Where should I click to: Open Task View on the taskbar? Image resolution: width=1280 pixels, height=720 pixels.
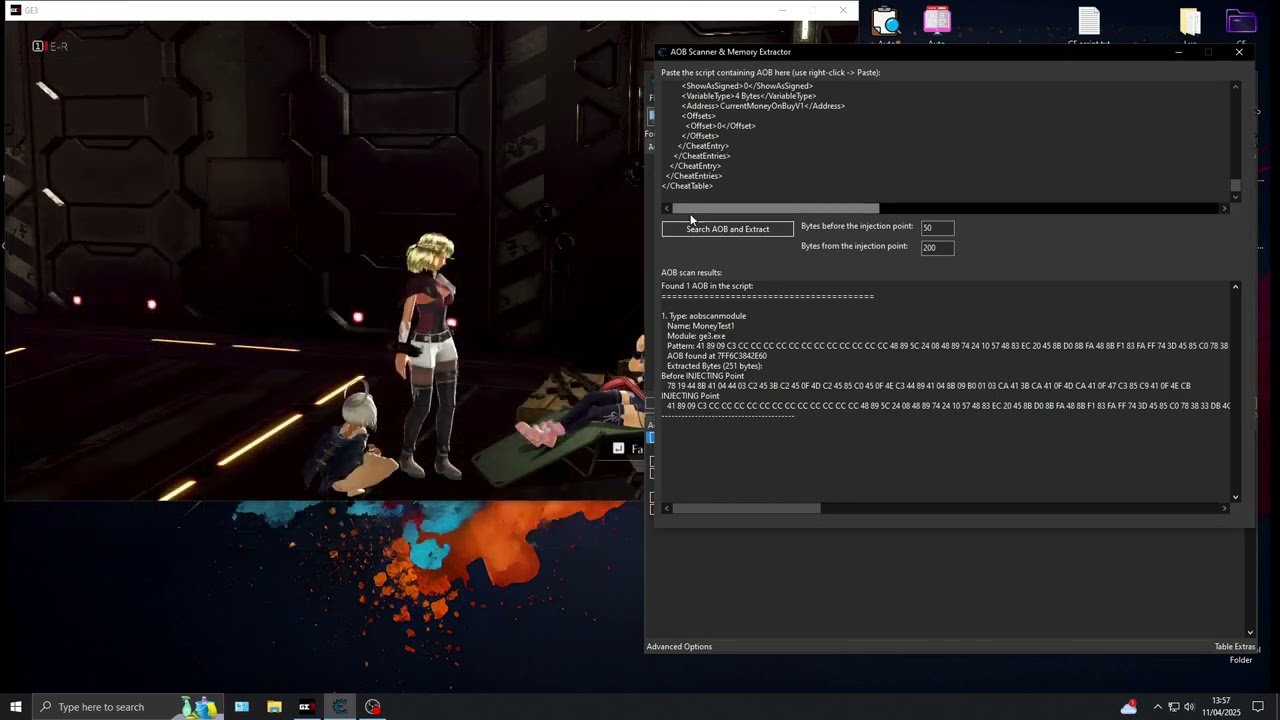(241, 707)
